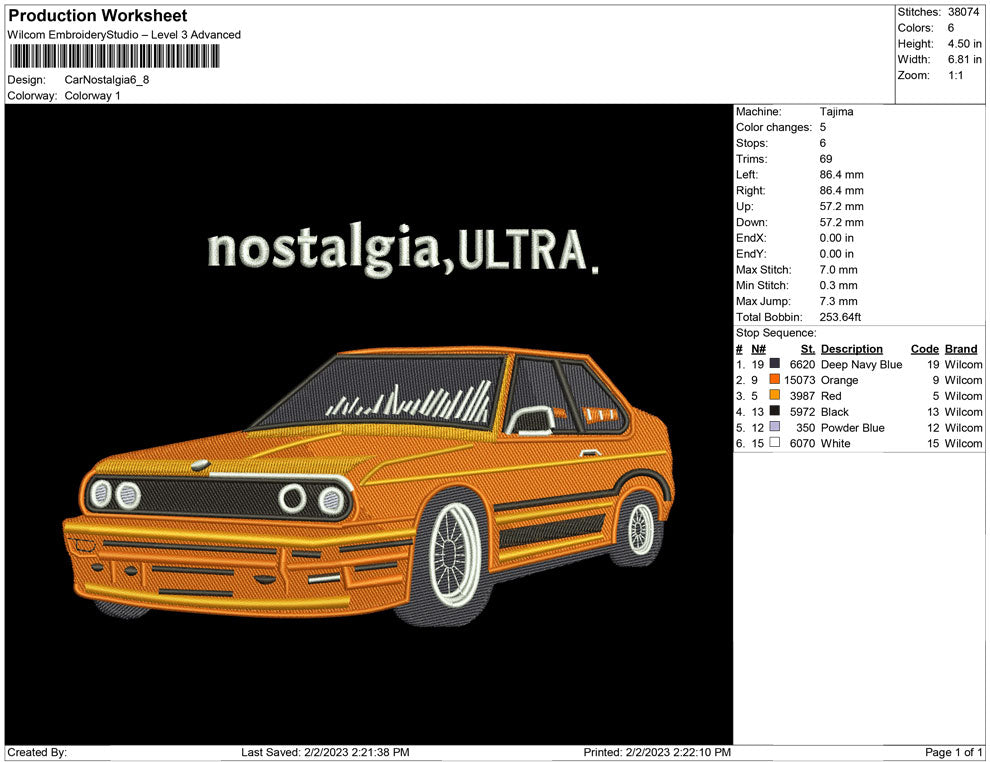Click the Tajima machine value
990x762 pixels.
(836, 112)
